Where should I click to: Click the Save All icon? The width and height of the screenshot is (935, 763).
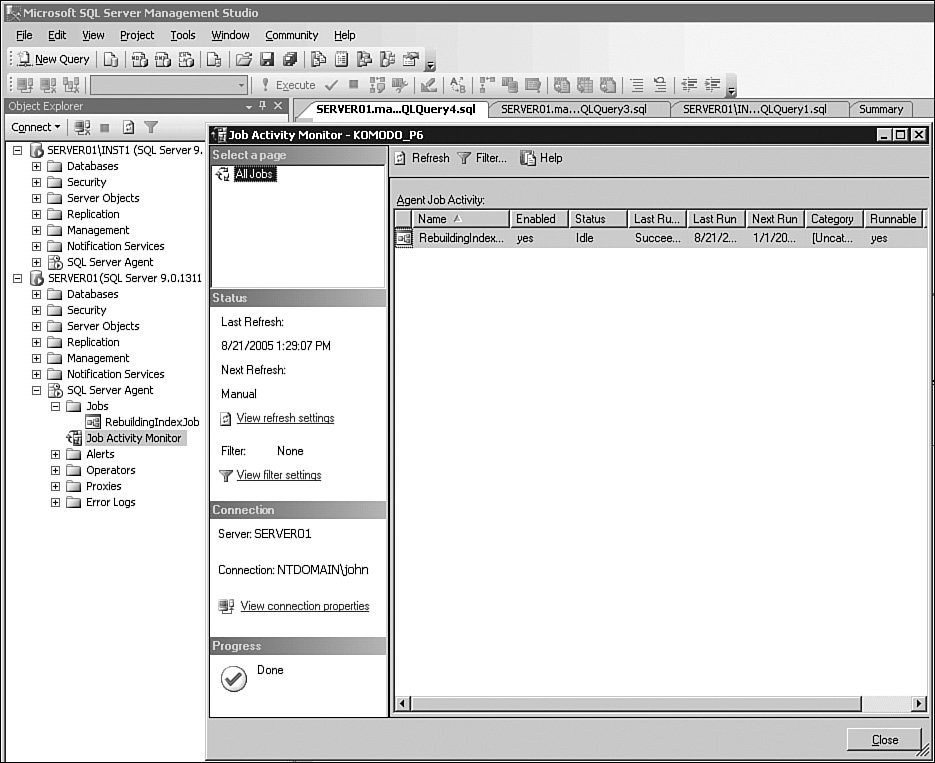(x=290, y=59)
